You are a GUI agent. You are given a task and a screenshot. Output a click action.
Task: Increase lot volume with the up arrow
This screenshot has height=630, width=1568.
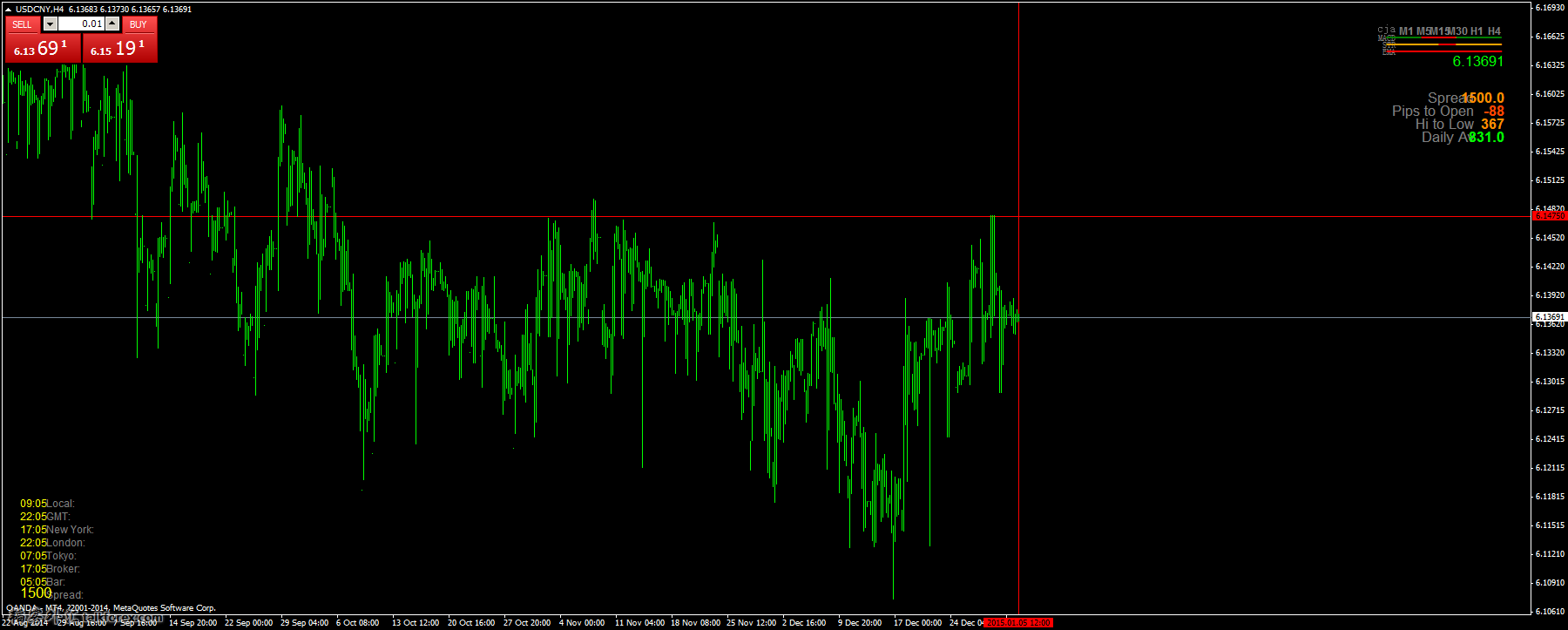click(112, 24)
